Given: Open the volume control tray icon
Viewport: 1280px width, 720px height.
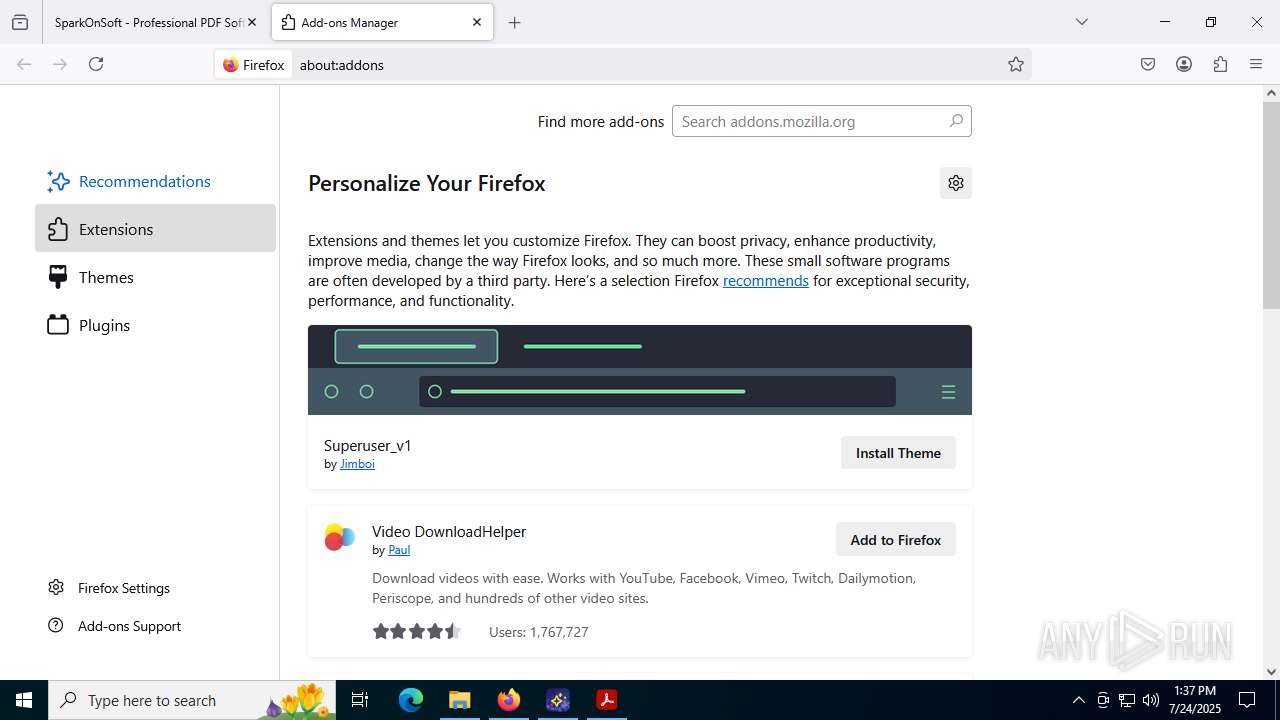Looking at the screenshot, I should (x=1150, y=700).
